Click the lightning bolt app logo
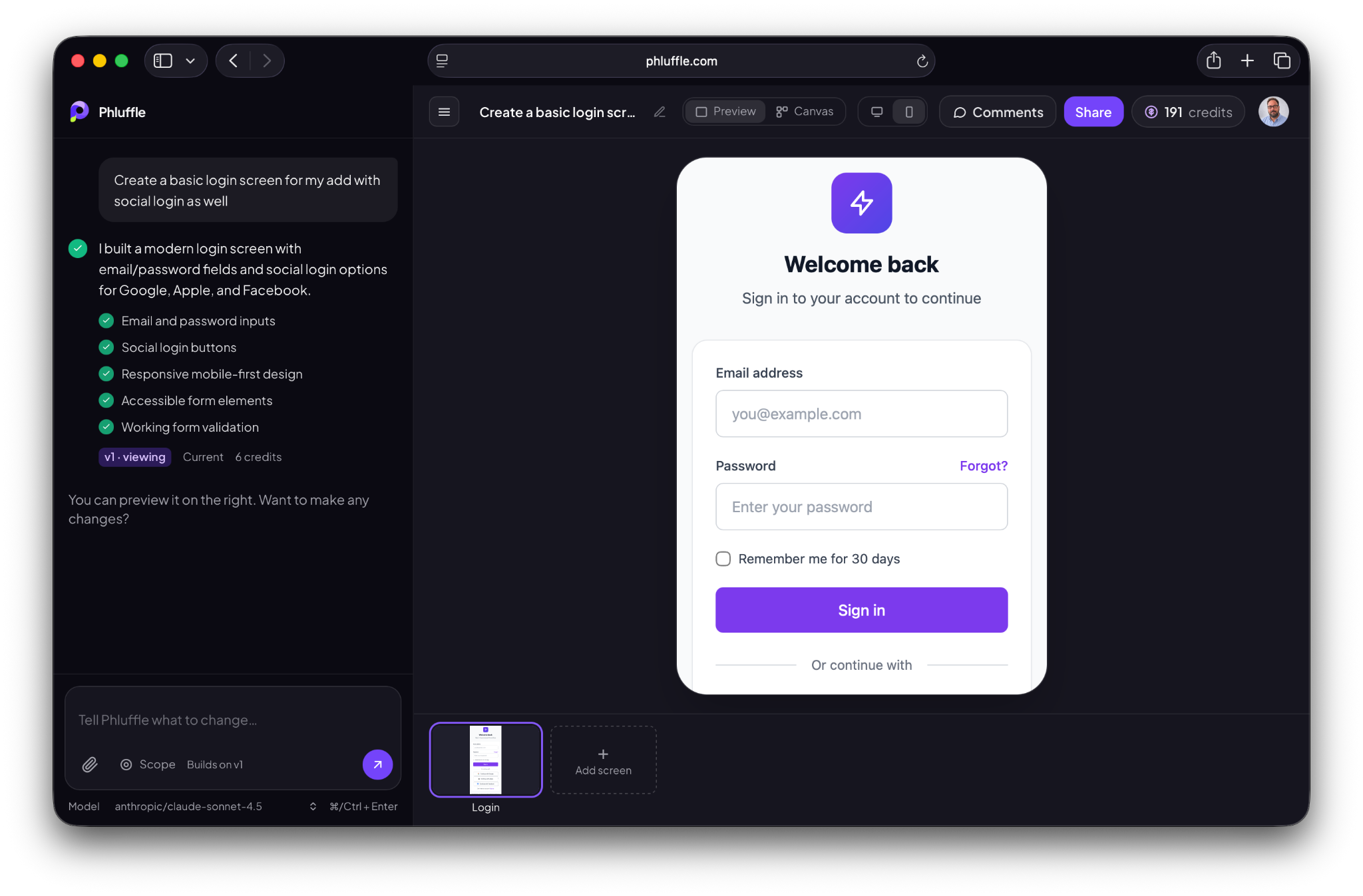The image size is (1363, 896). 861,203
